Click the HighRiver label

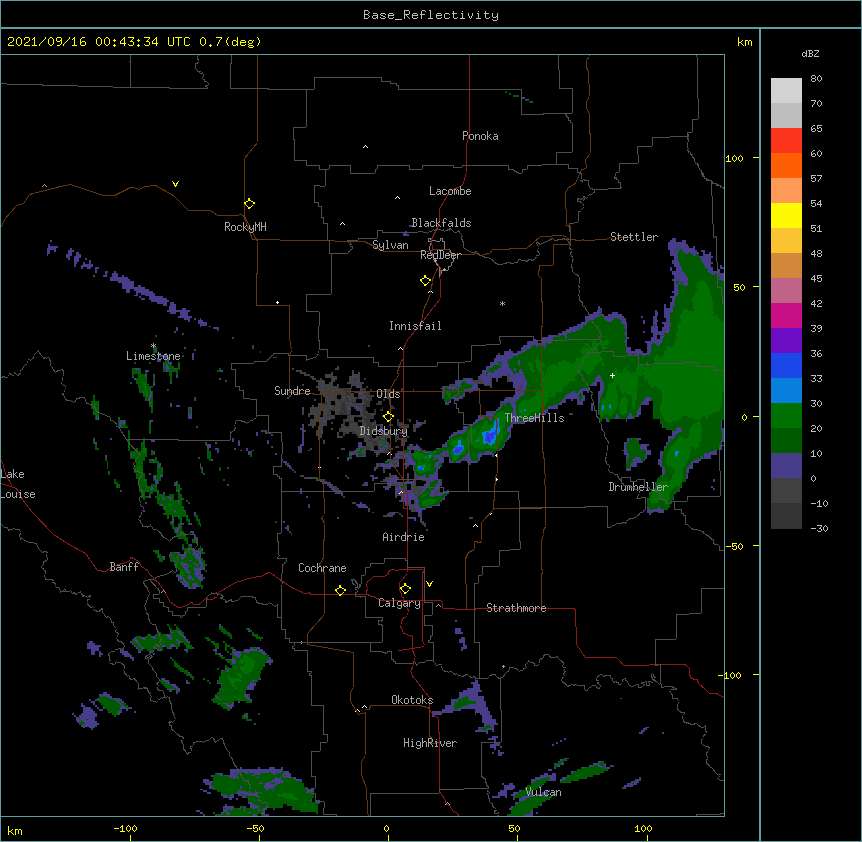click(430, 743)
